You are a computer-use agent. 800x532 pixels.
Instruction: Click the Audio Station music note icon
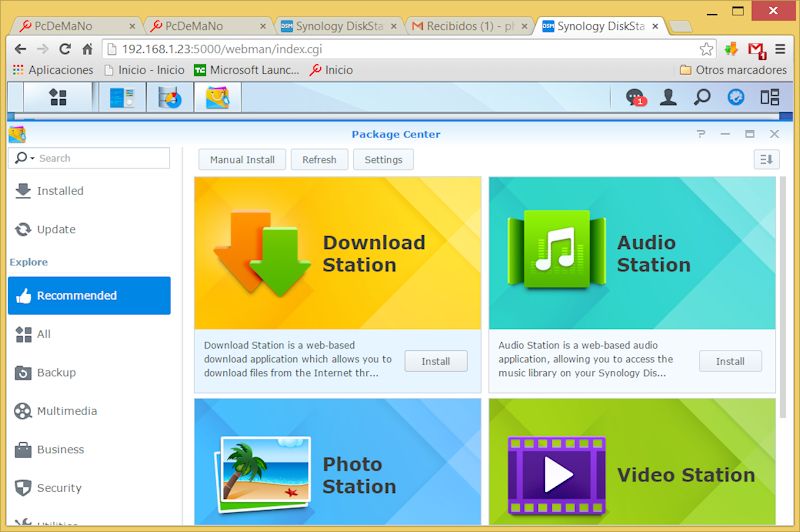click(x=556, y=248)
